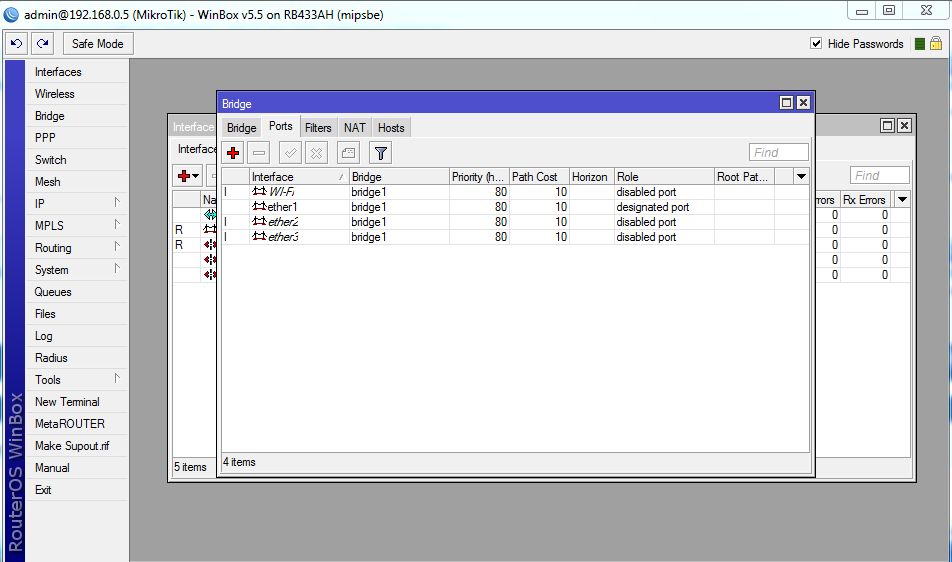The width and height of the screenshot is (952, 562).
Task: Click the Find field in Bridge window
Action: [778, 153]
